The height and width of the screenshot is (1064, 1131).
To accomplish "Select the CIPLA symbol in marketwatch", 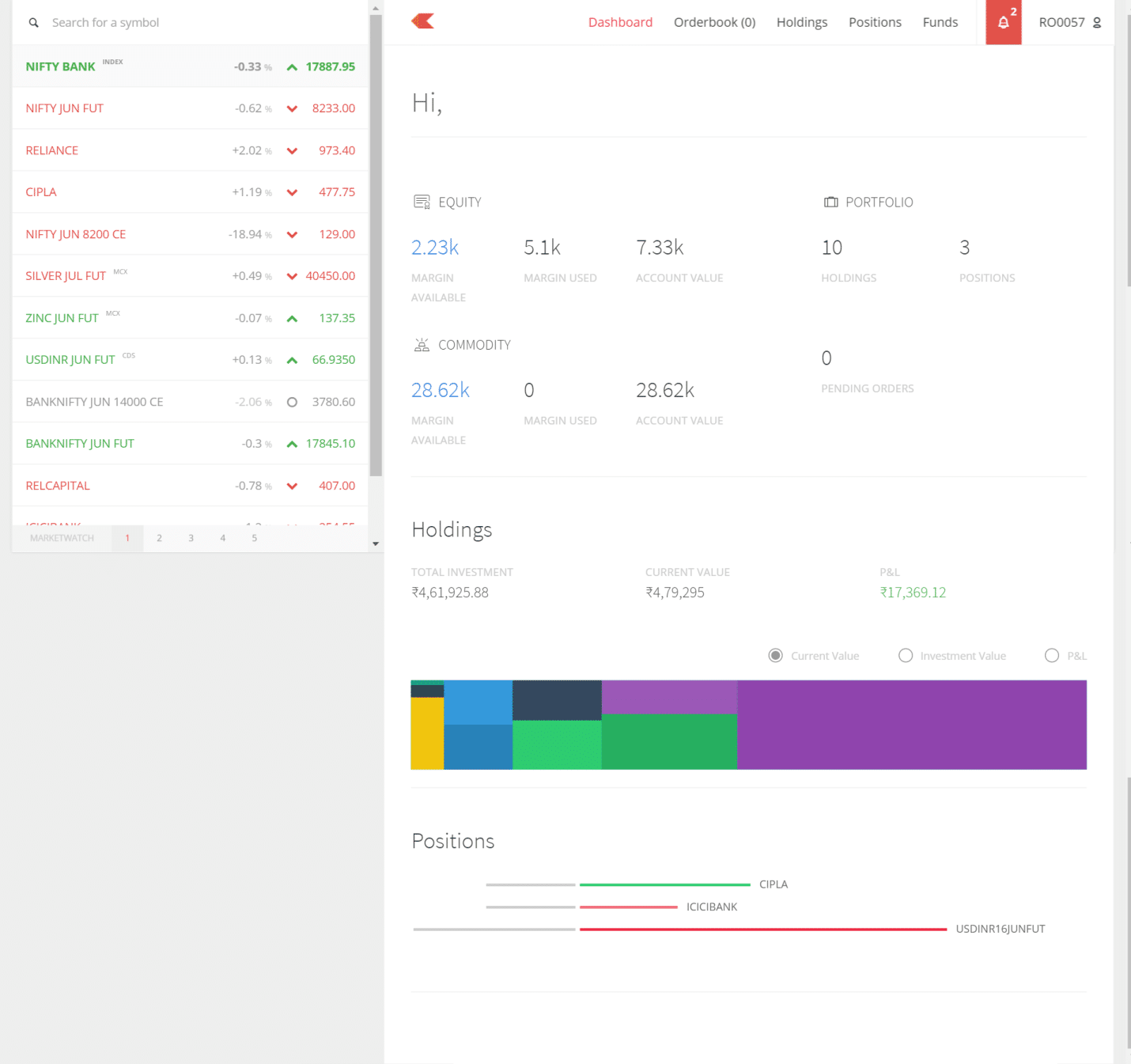I will tap(41, 192).
